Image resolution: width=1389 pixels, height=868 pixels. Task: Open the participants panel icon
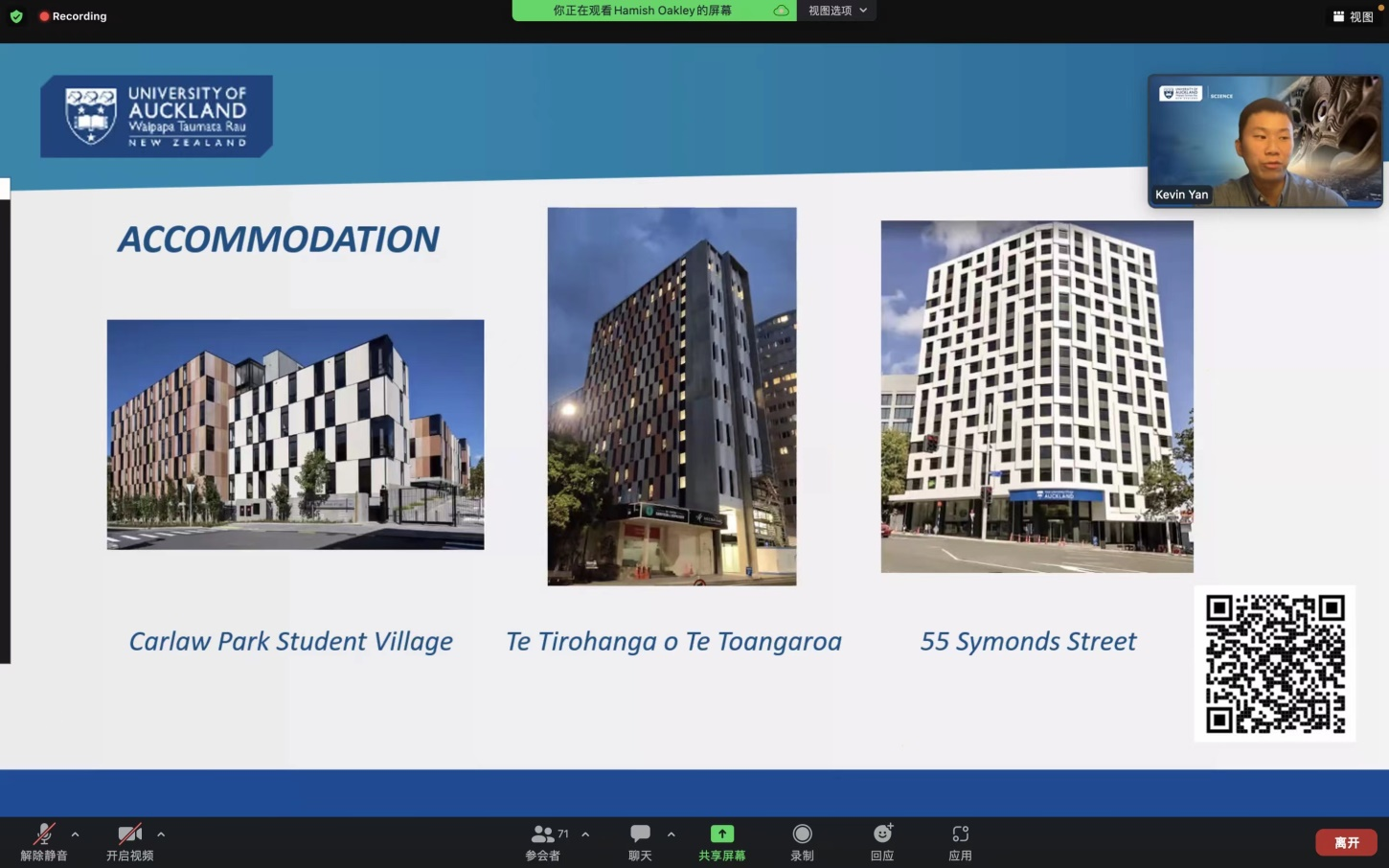543,834
